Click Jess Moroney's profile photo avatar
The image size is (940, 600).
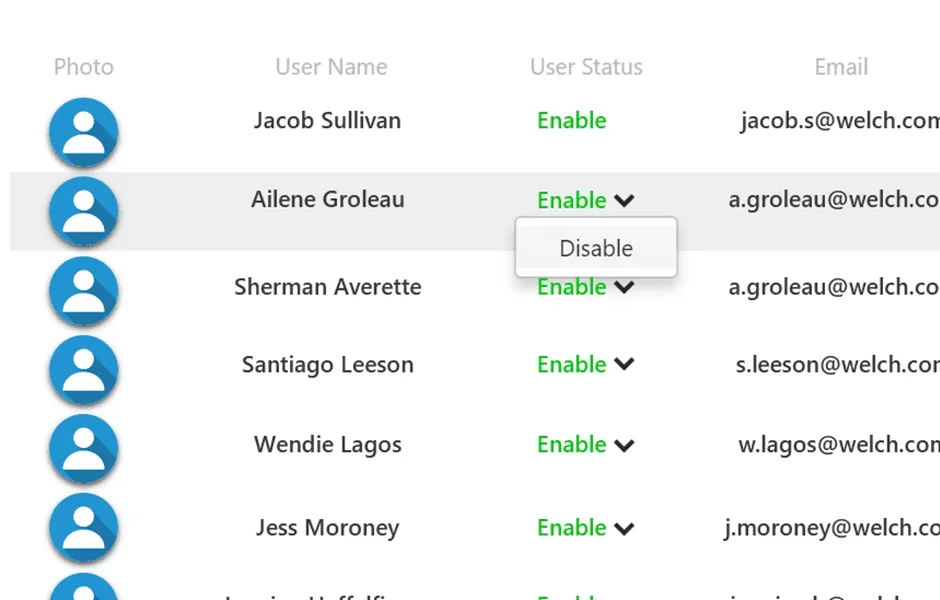click(x=84, y=529)
